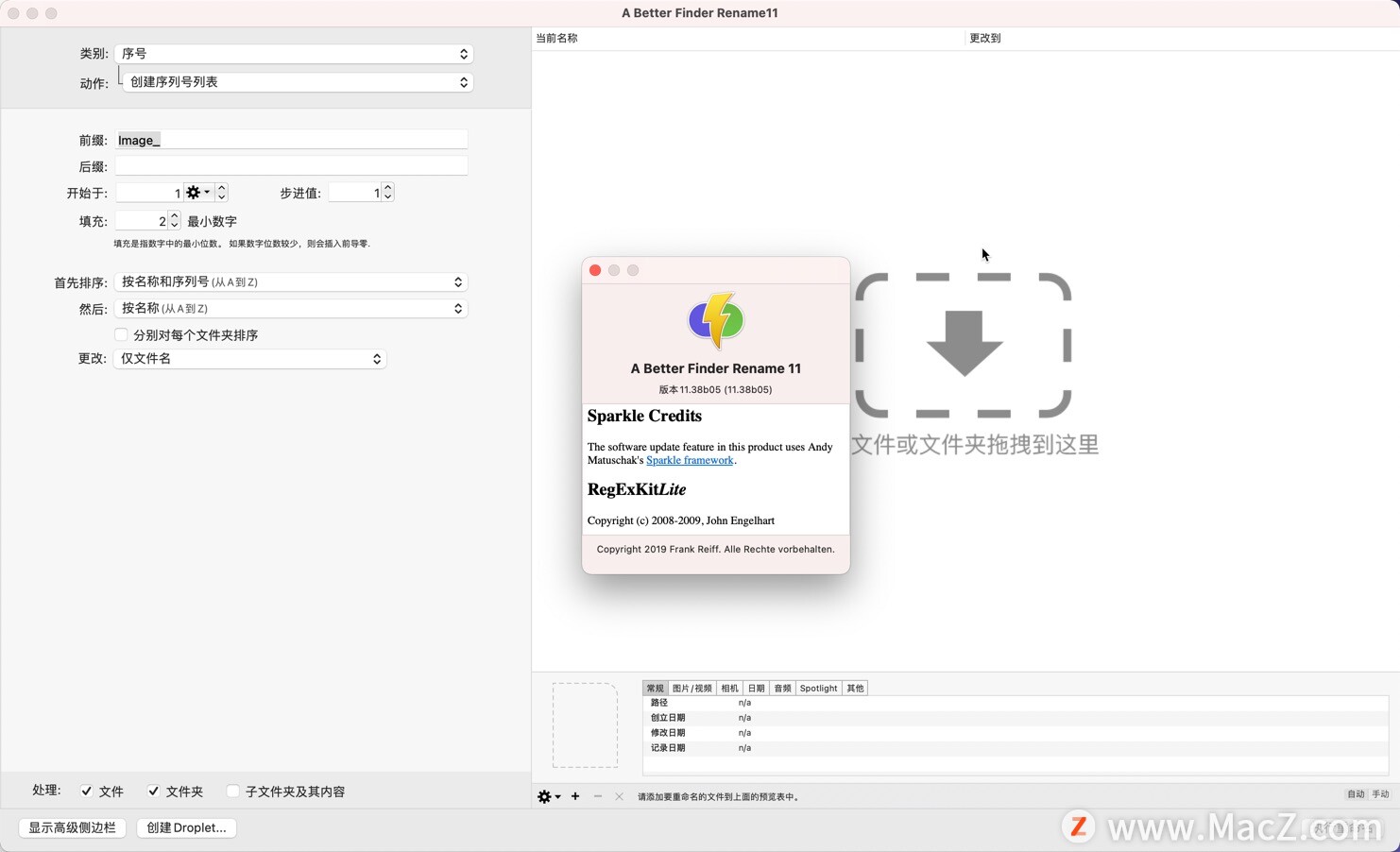
Task: Switch to the 常规 metadata tab
Action: (656, 689)
